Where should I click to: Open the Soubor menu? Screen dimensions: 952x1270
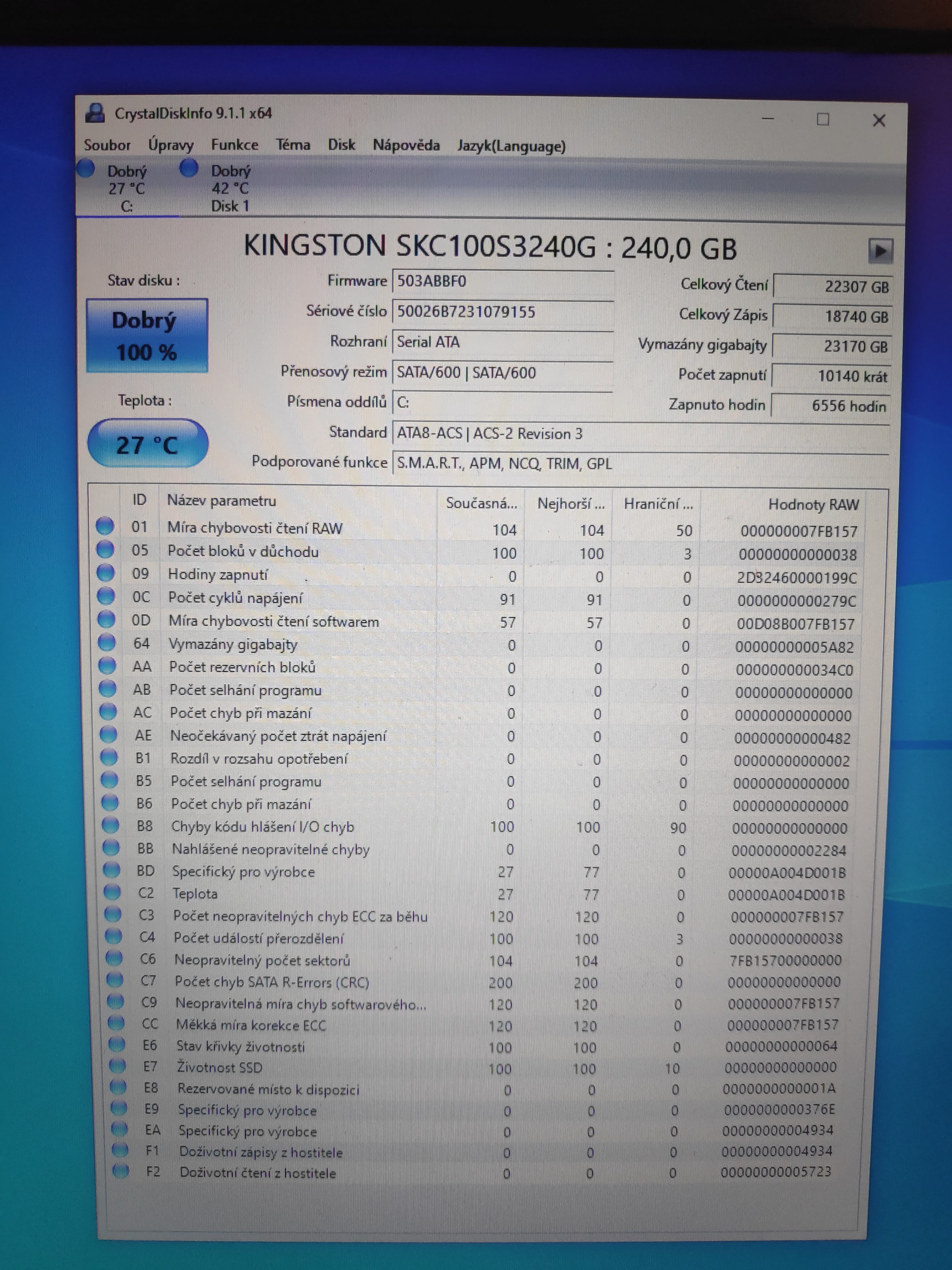point(107,145)
